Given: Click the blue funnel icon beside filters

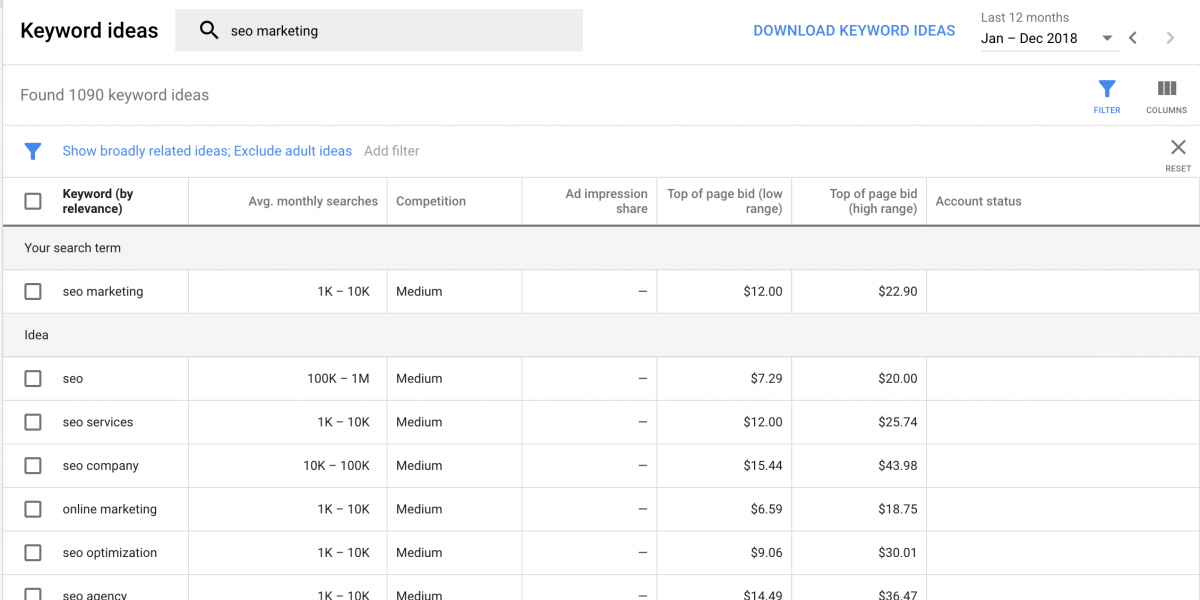Looking at the screenshot, I should pyautogui.click(x=33, y=151).
